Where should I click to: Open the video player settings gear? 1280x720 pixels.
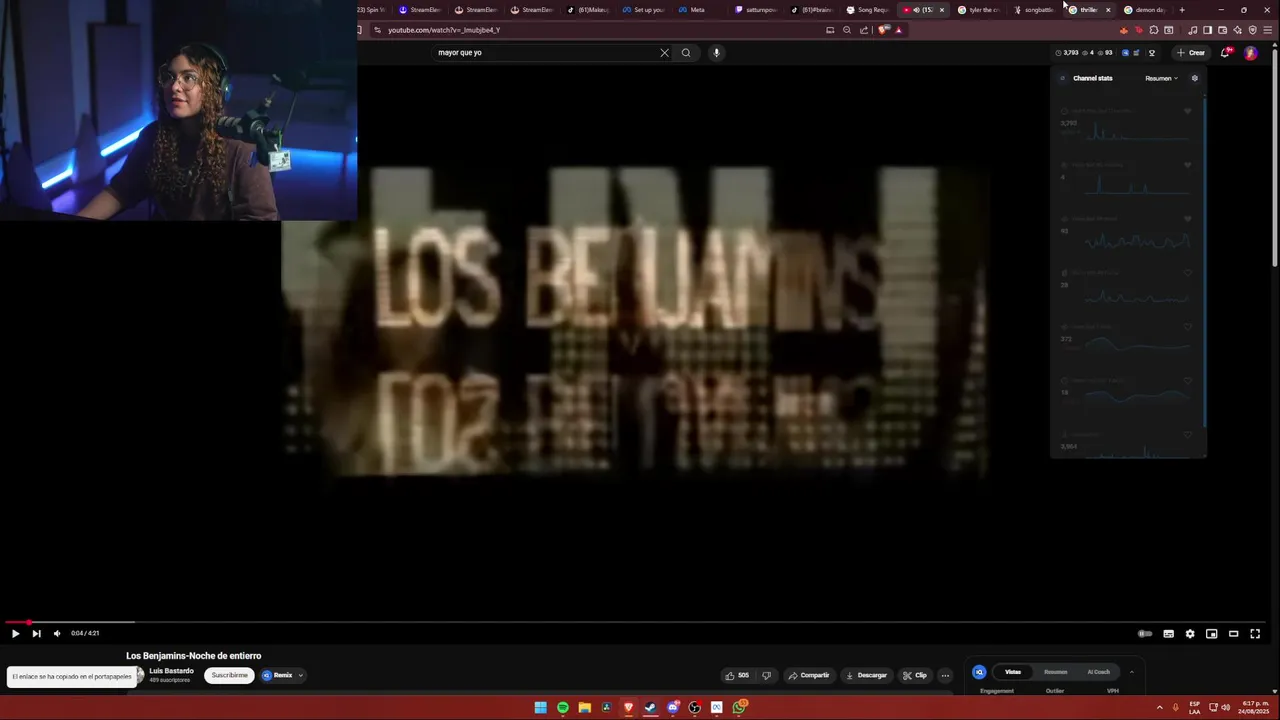[1190, 633]
